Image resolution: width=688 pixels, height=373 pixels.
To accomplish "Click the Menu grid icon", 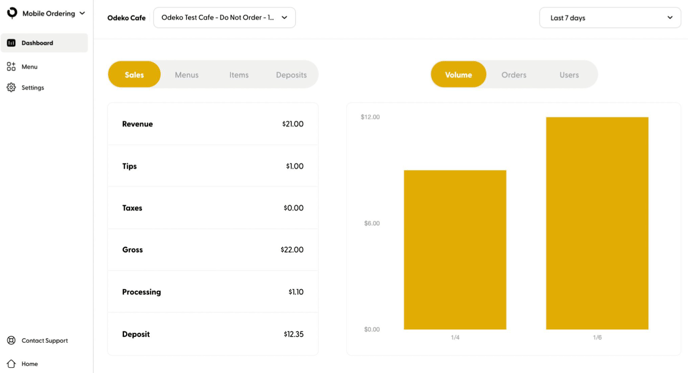I will (x=11, y=67).
